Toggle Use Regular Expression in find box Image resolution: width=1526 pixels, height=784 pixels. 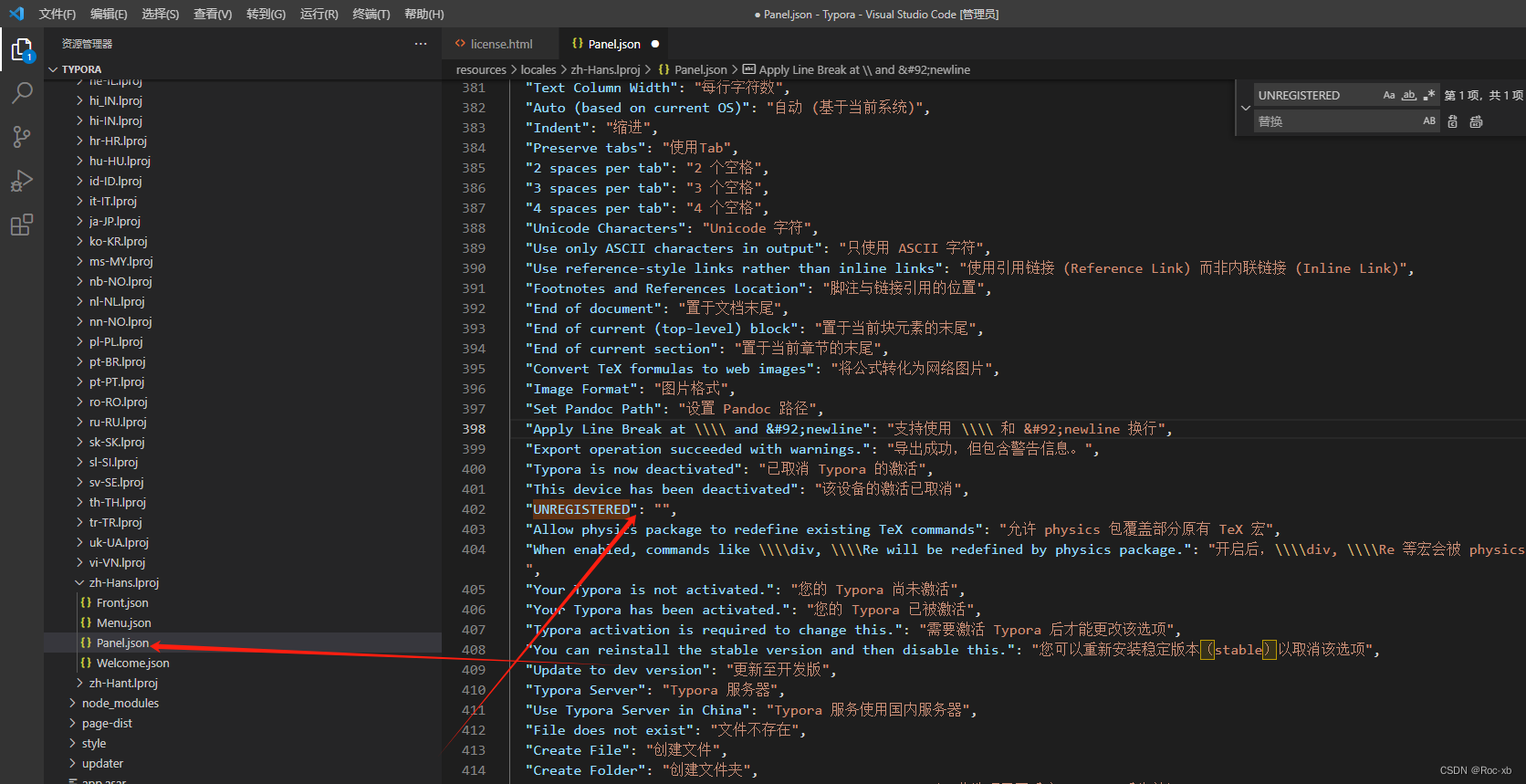(x=1429, y=95)
